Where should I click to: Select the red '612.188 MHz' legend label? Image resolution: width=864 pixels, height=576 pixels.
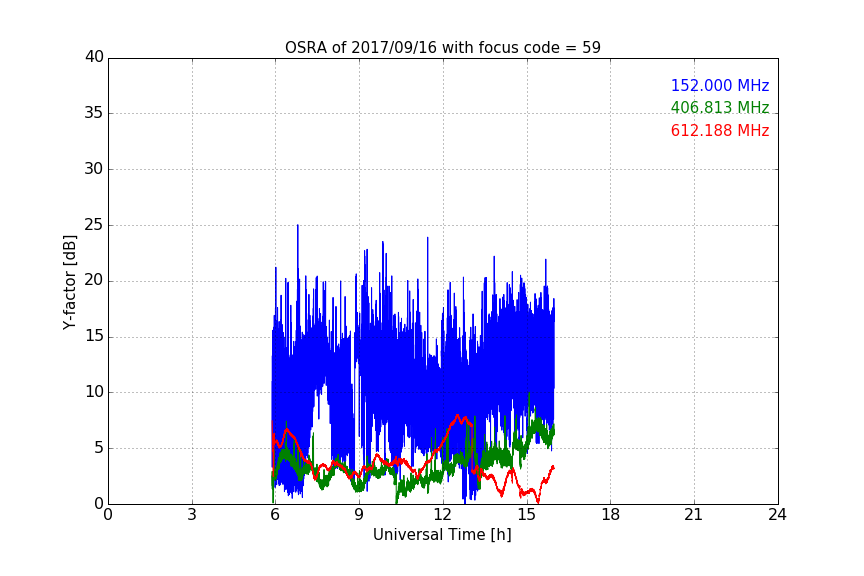(720, 131)
